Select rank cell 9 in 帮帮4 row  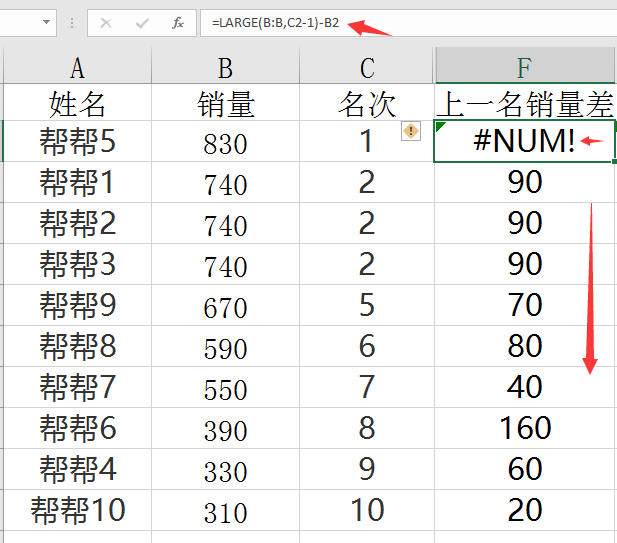tap(367, 469)
